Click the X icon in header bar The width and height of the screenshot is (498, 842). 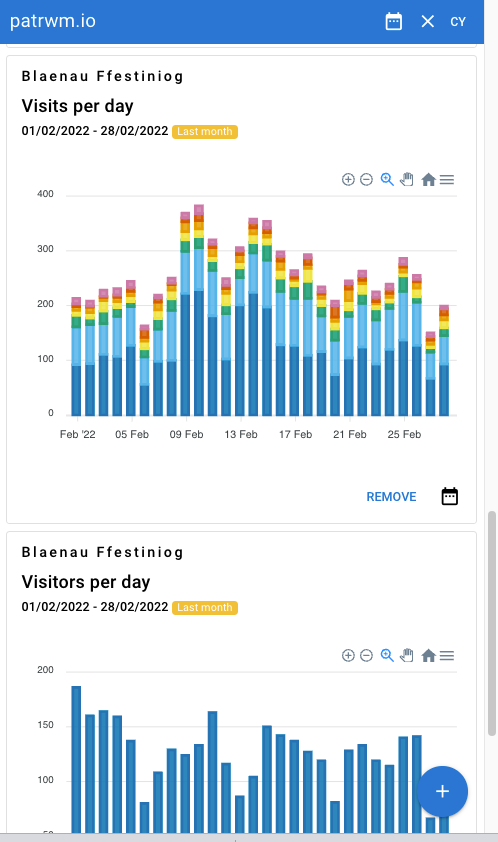[x=428, y=21]
